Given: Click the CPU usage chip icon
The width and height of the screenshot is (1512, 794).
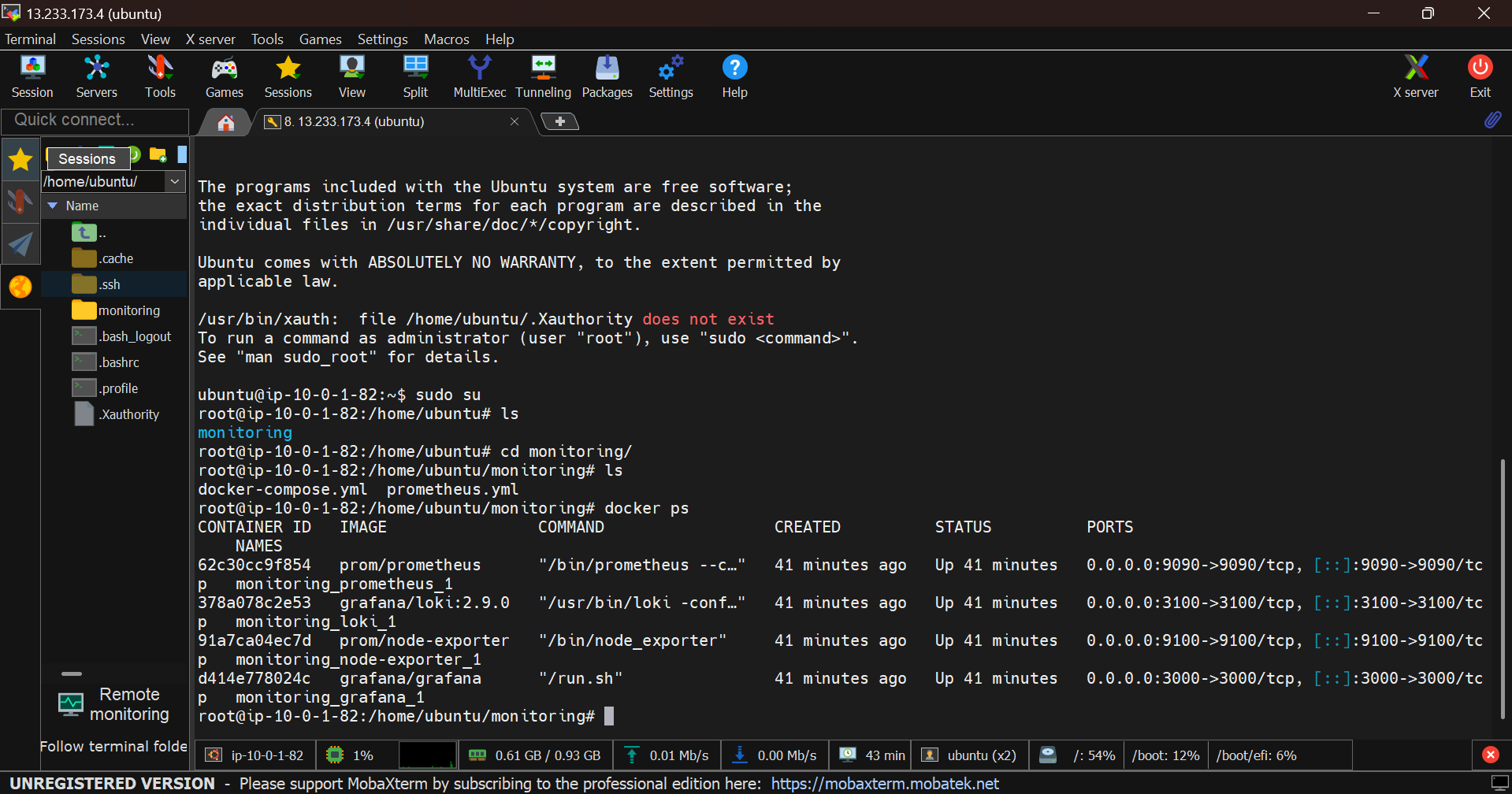Looking at the screenshot, I should (x=335, y=755).
